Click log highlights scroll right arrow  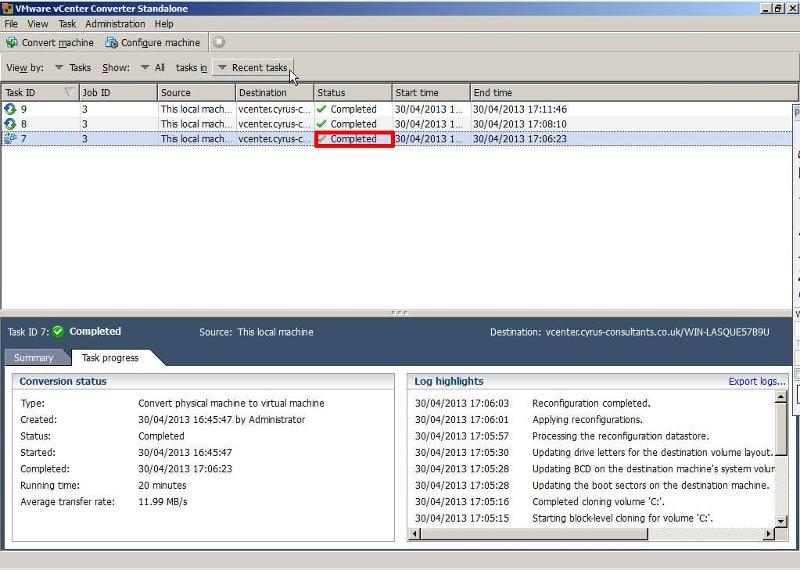768,534
